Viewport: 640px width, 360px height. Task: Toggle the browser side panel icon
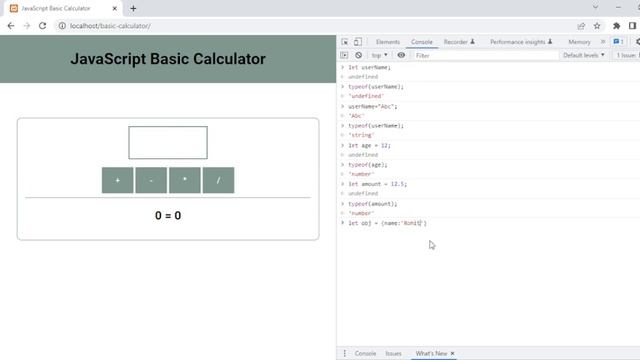632,26
